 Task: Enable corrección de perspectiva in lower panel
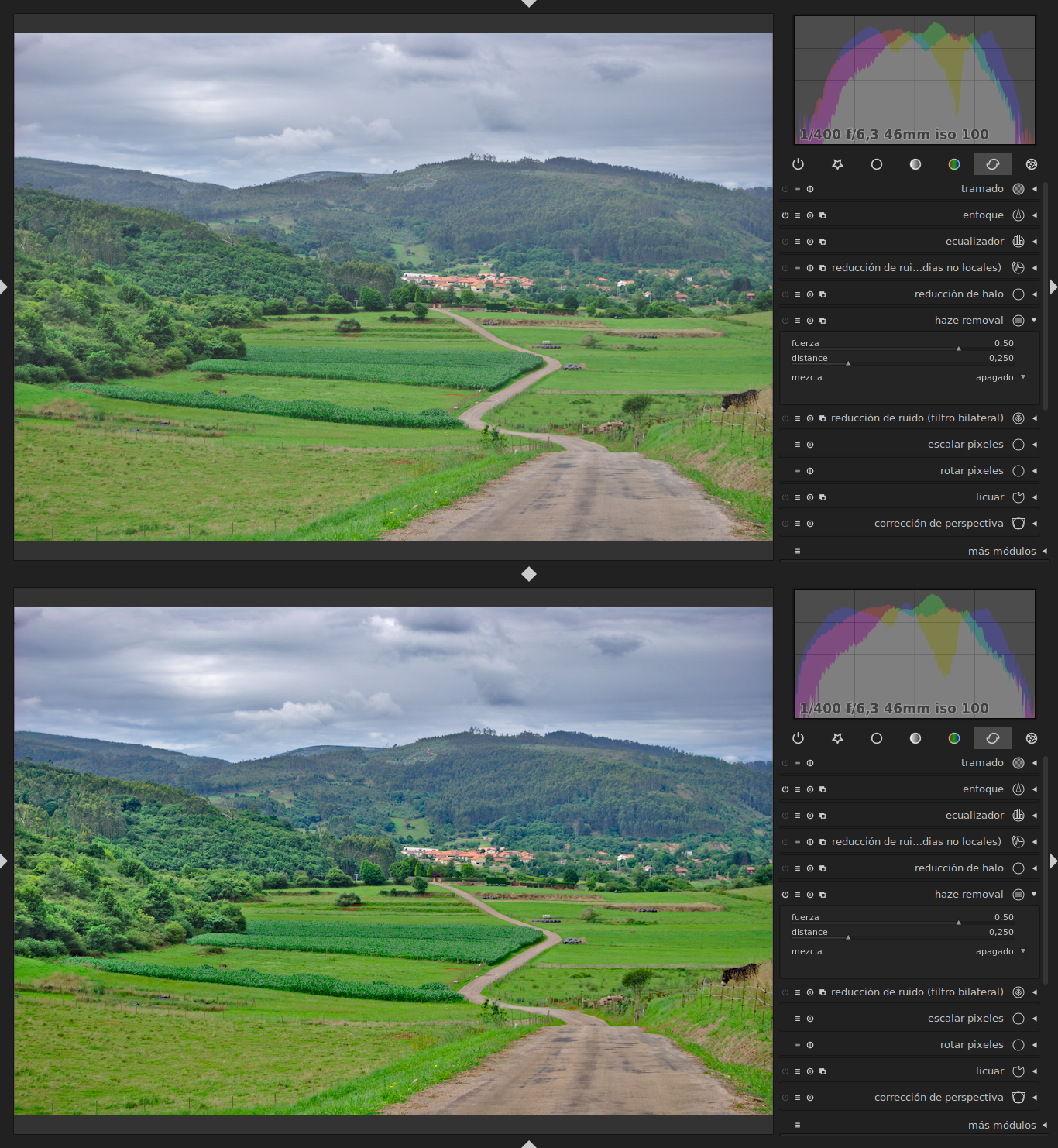785,1098
